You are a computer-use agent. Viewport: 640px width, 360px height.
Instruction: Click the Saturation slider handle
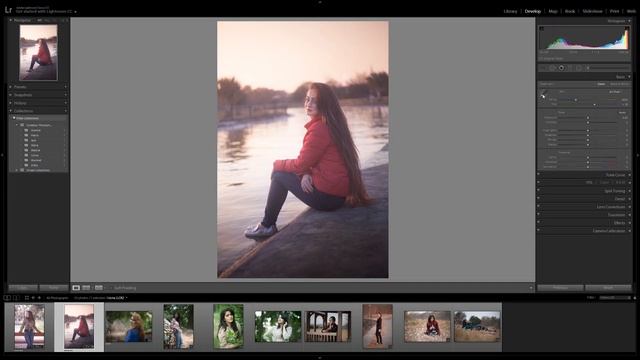click(x=588, y=167)
